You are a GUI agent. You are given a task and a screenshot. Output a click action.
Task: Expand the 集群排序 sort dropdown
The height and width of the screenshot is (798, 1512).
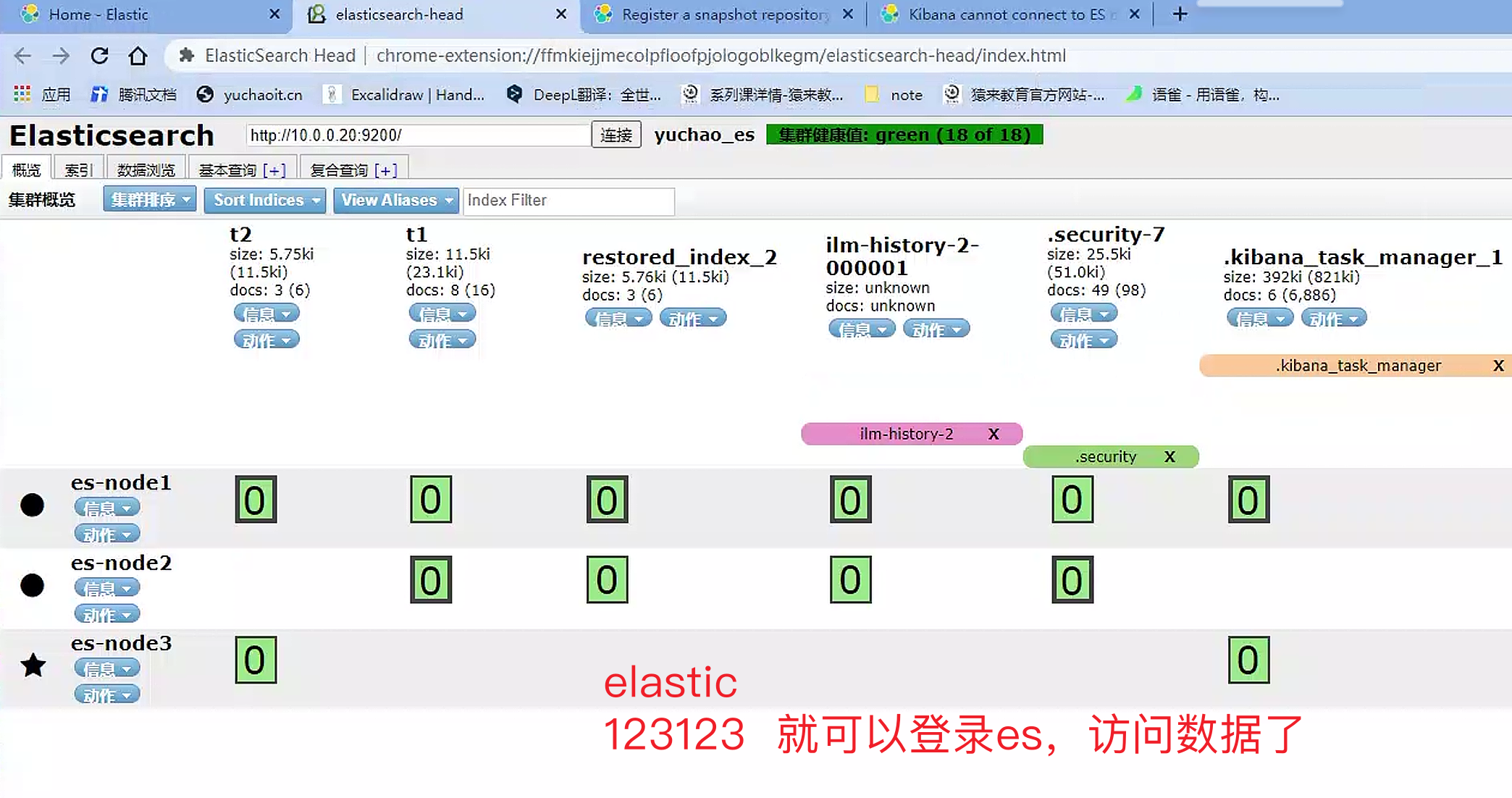149,199
